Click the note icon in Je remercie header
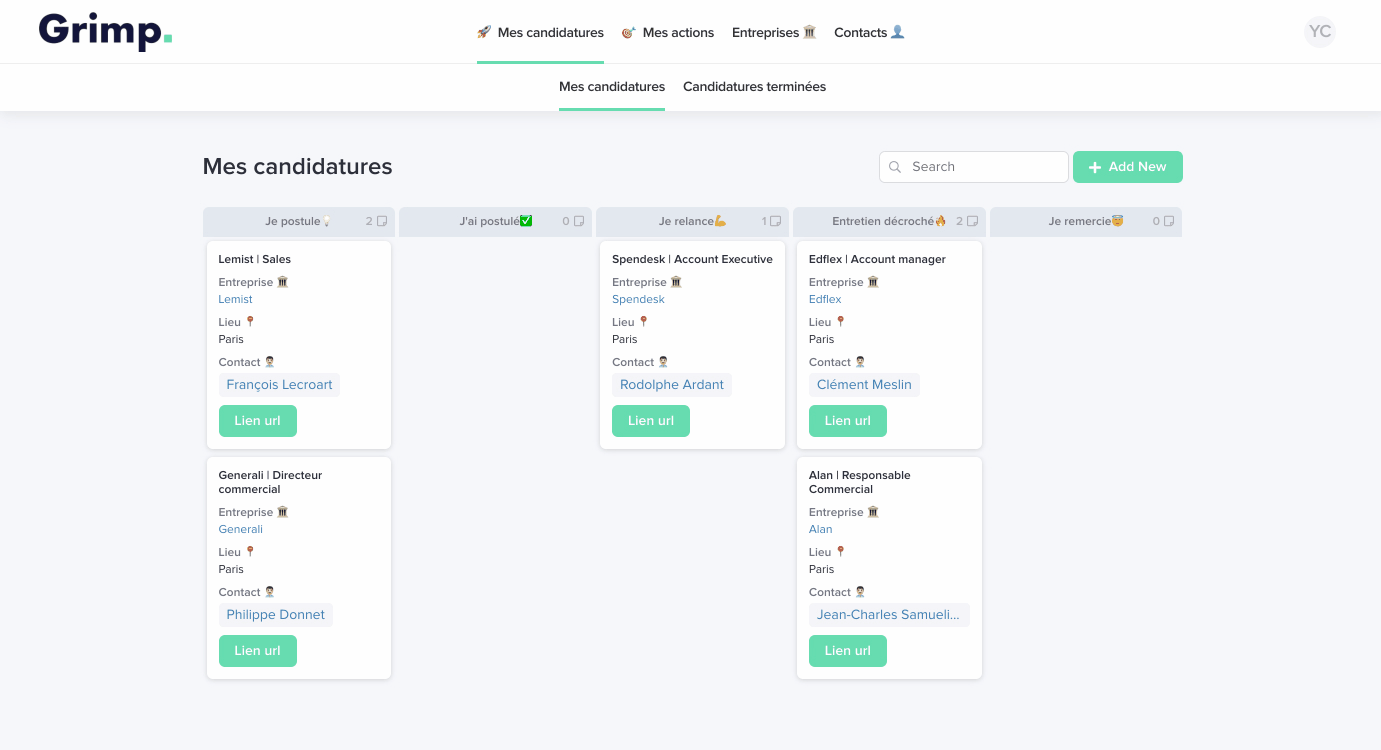The height and width of the screenshot is (750, 1381). pos(1169,222)
